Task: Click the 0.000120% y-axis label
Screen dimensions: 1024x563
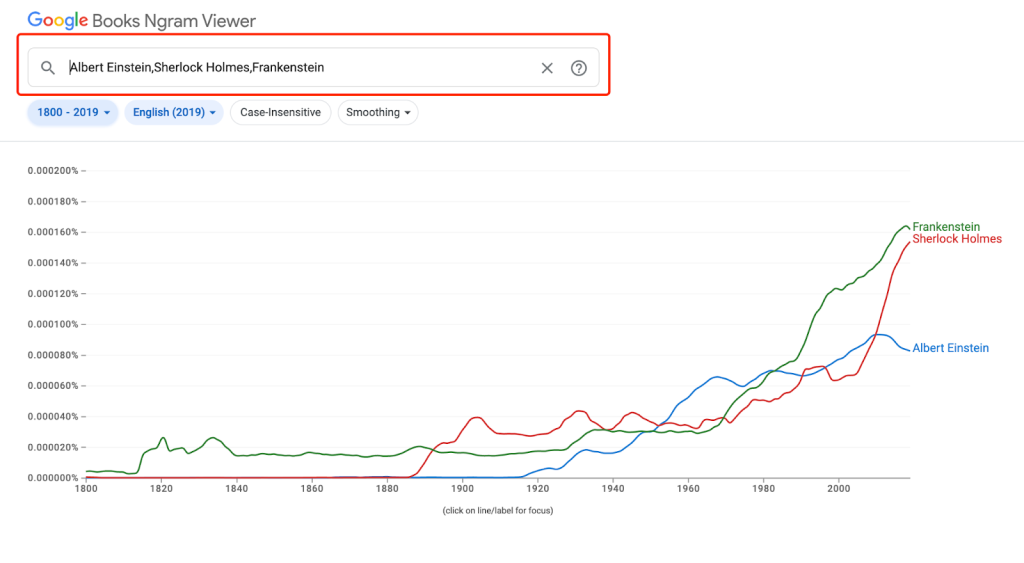Action: (53, 293)
